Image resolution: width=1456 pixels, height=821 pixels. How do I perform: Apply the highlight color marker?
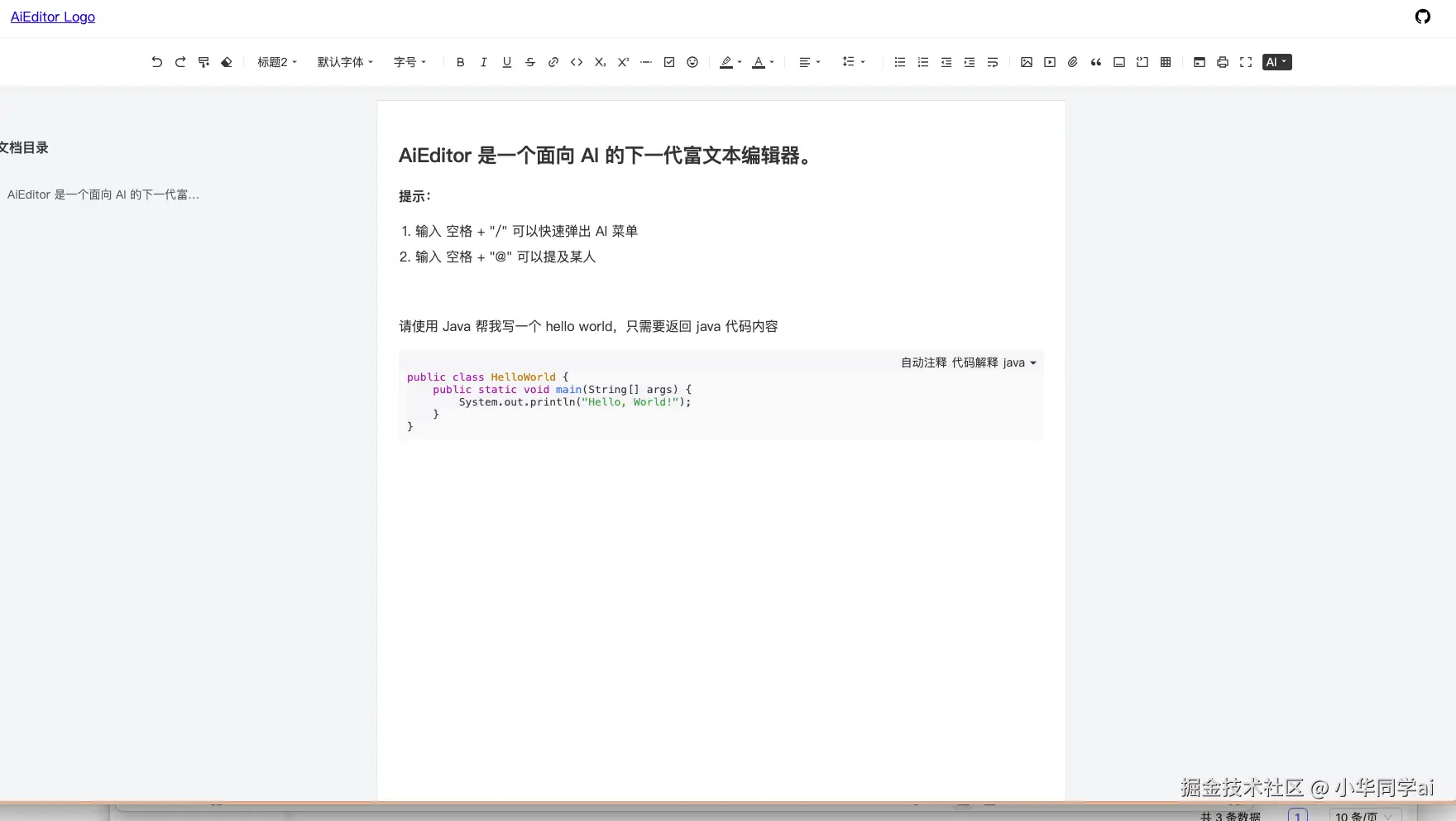726,62
